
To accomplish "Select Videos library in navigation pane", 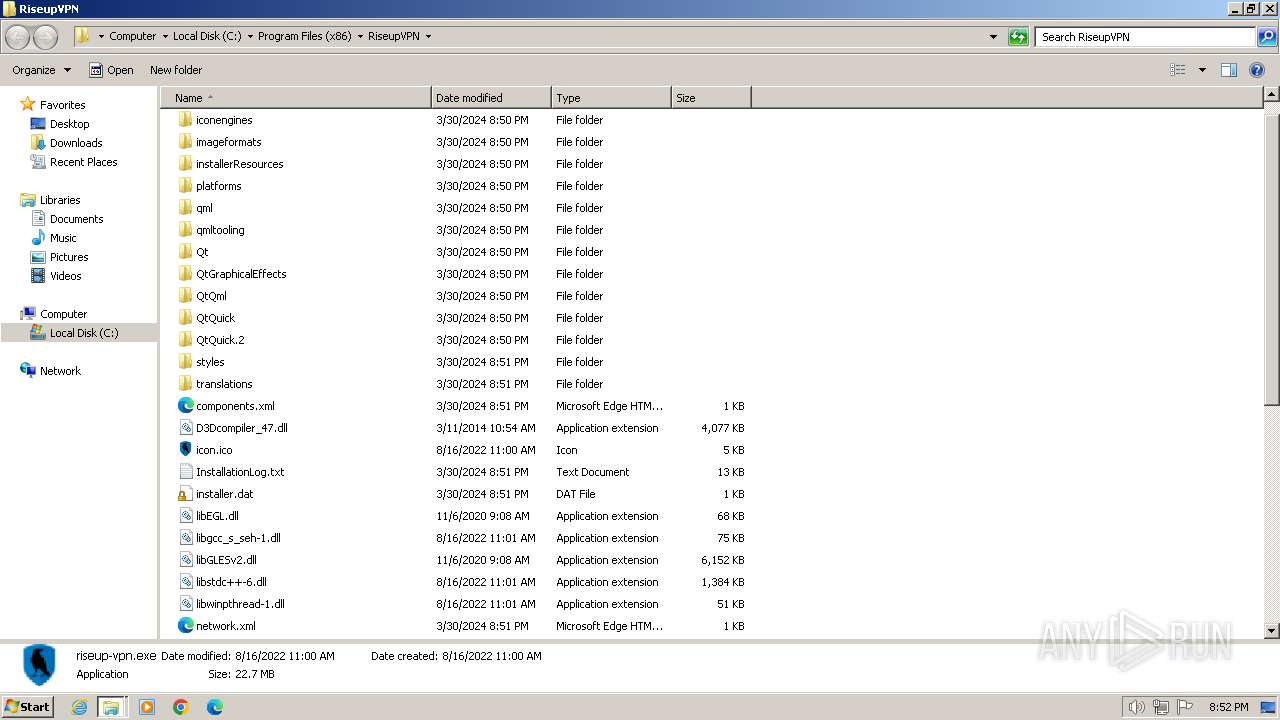I will tap(66, 276).
